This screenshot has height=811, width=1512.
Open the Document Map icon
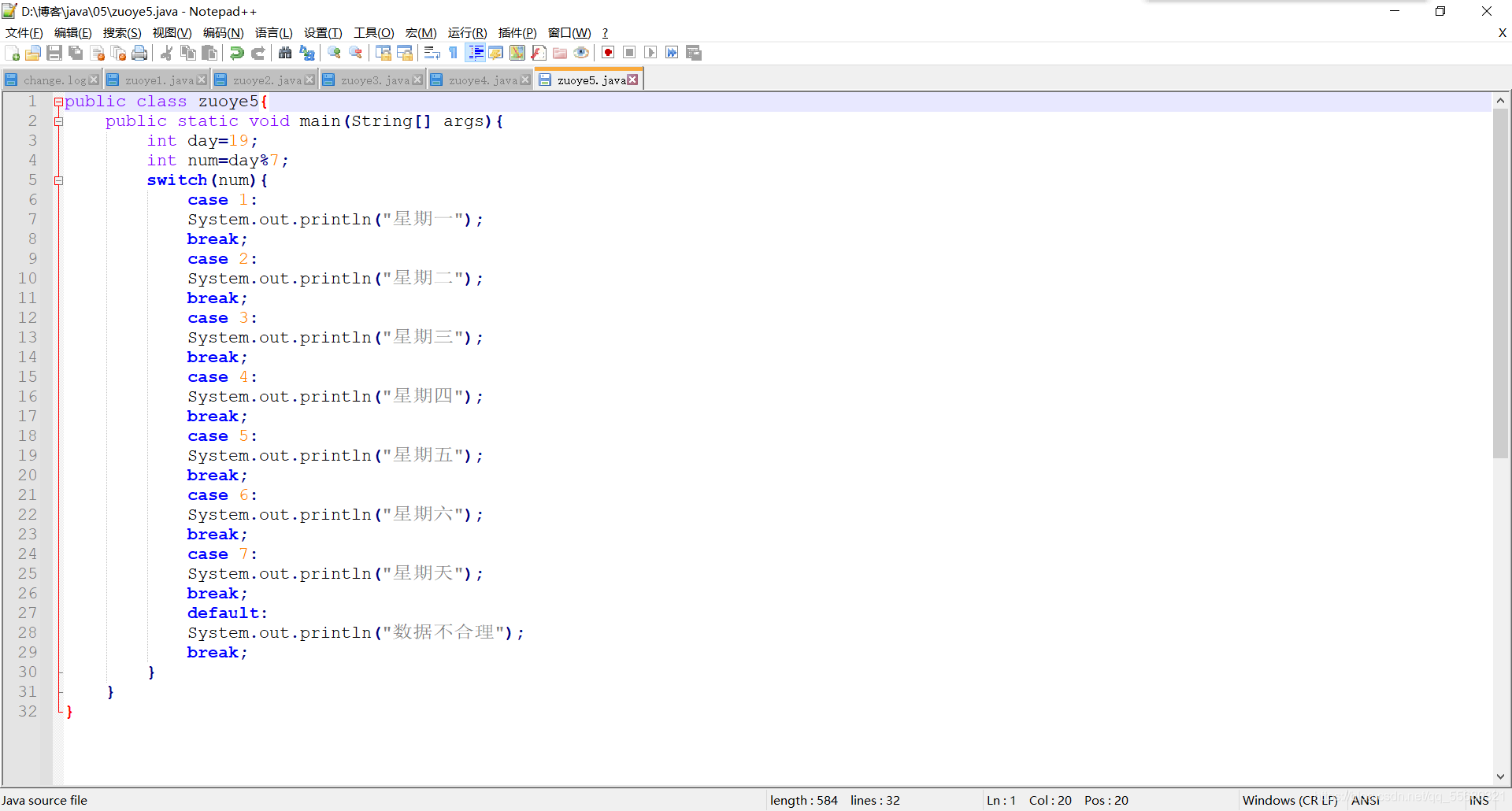517,53
